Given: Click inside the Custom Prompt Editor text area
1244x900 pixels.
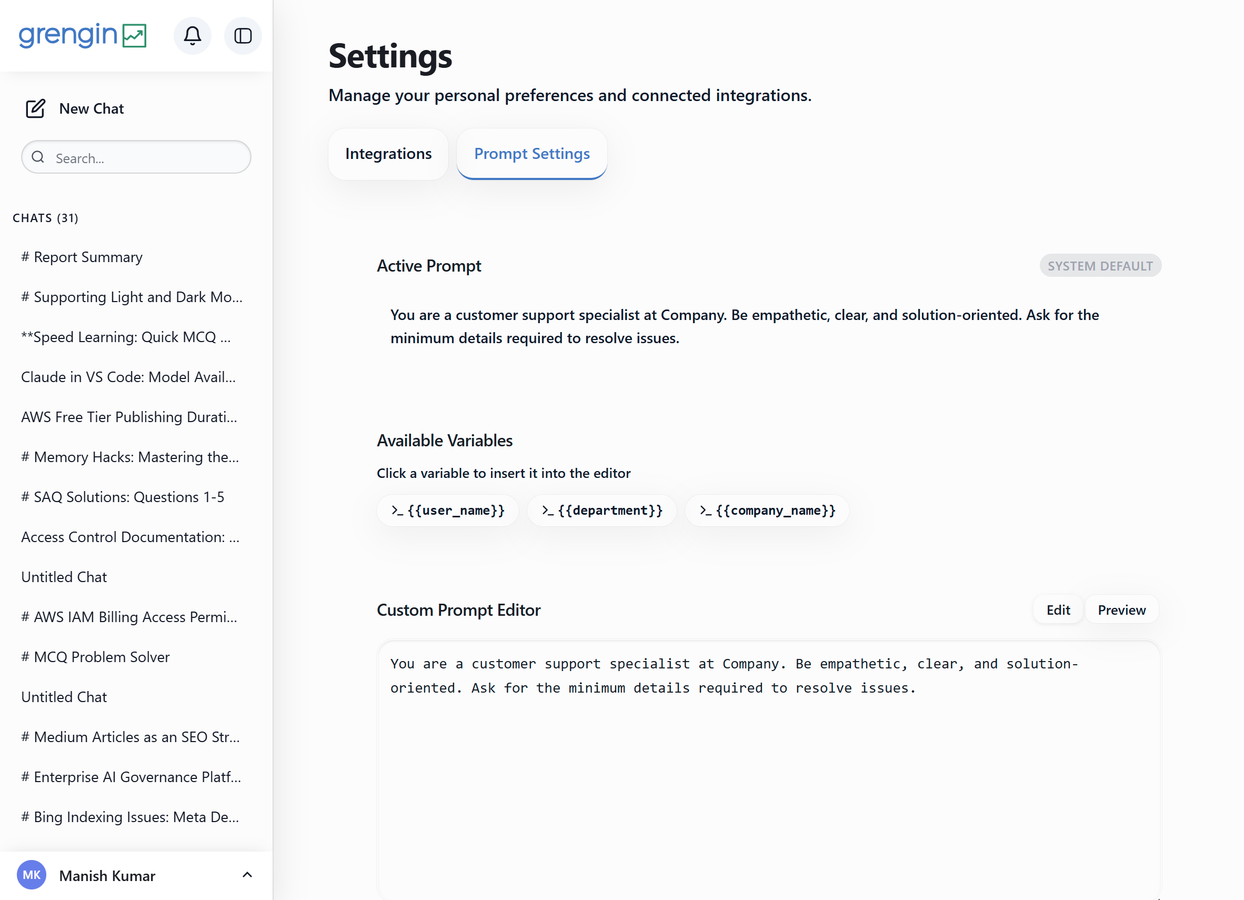Looking at the screenshot, I should [768, 770].
